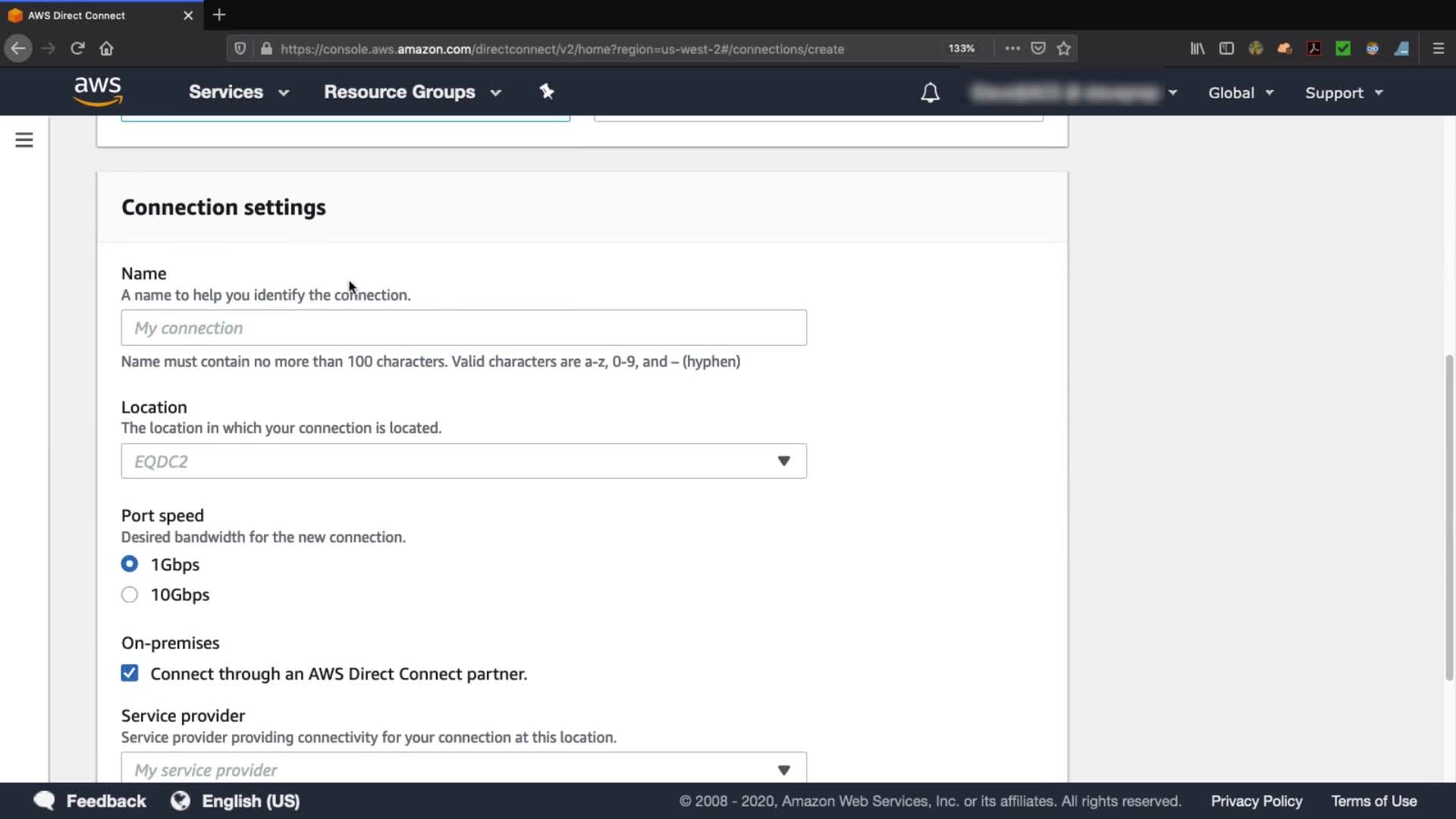
Task: Open the notifications bell icon
Action: 930,93
